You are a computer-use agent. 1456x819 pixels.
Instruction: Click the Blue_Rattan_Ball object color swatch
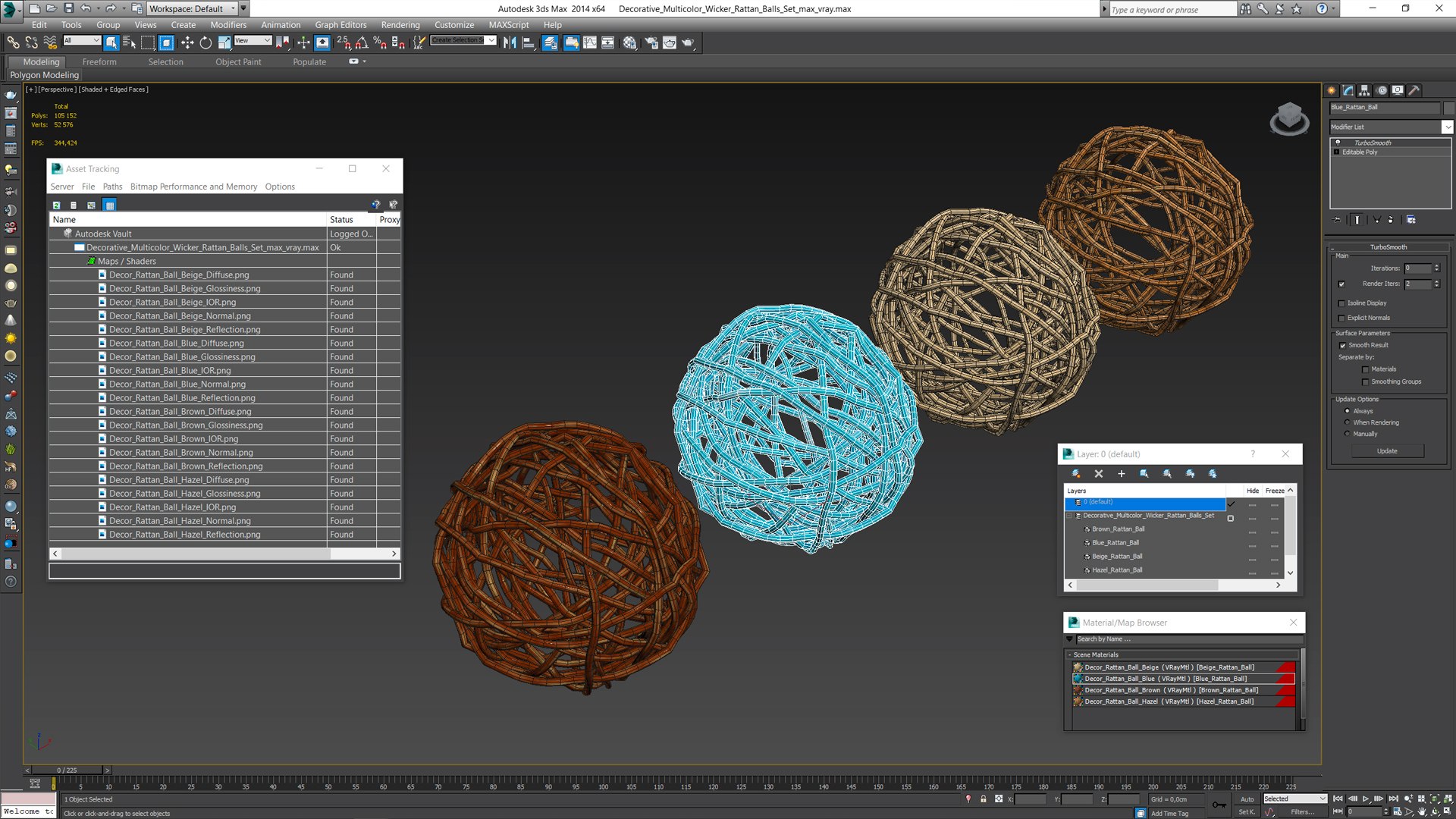point(1448,108)
